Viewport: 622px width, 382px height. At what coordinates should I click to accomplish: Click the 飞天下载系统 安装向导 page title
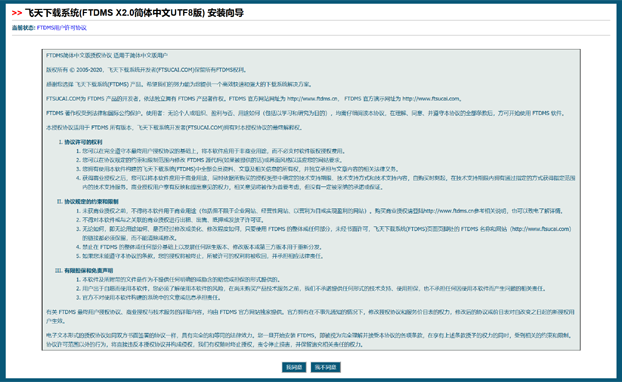134,13
